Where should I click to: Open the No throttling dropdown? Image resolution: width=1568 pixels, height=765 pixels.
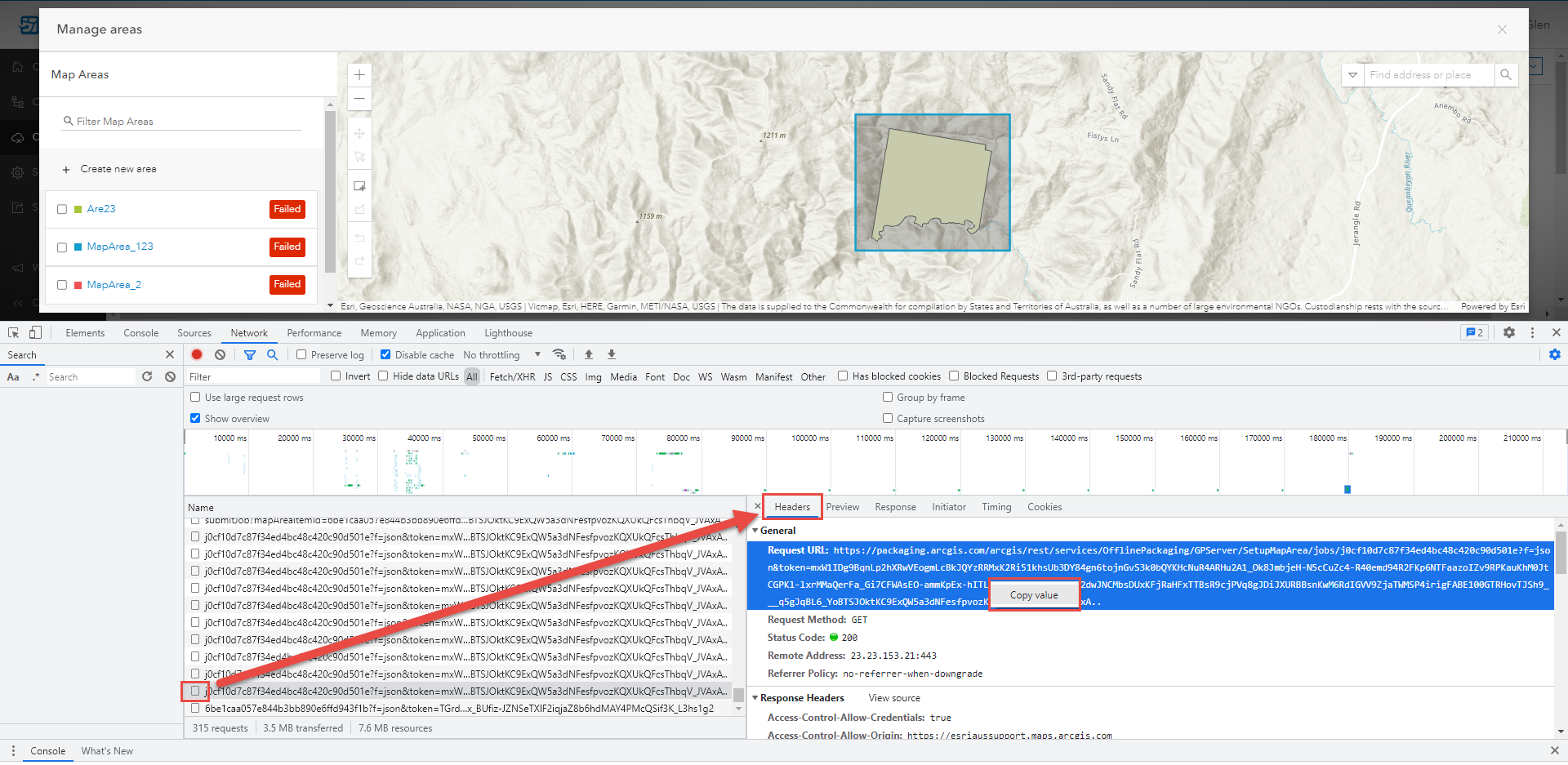(x=501, y=354)
